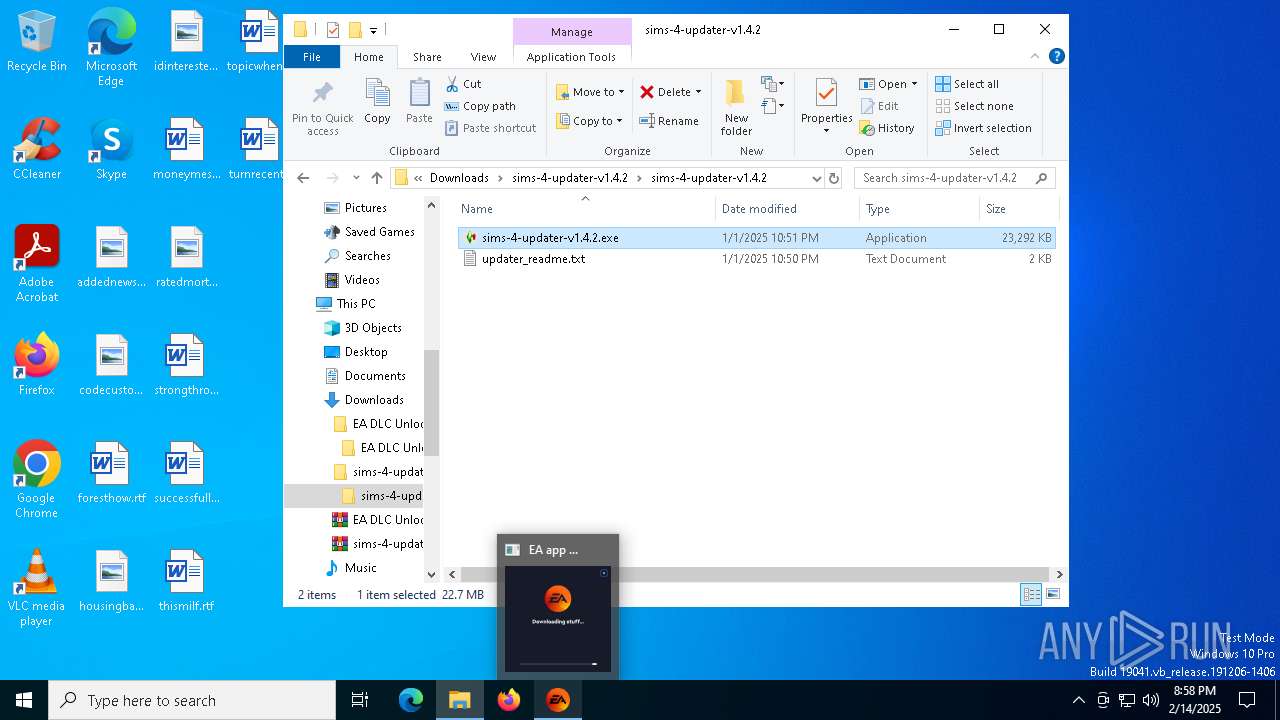Screen dimensions: 1280x720
Task: Sort by Type column header
Action: (919, 209)
